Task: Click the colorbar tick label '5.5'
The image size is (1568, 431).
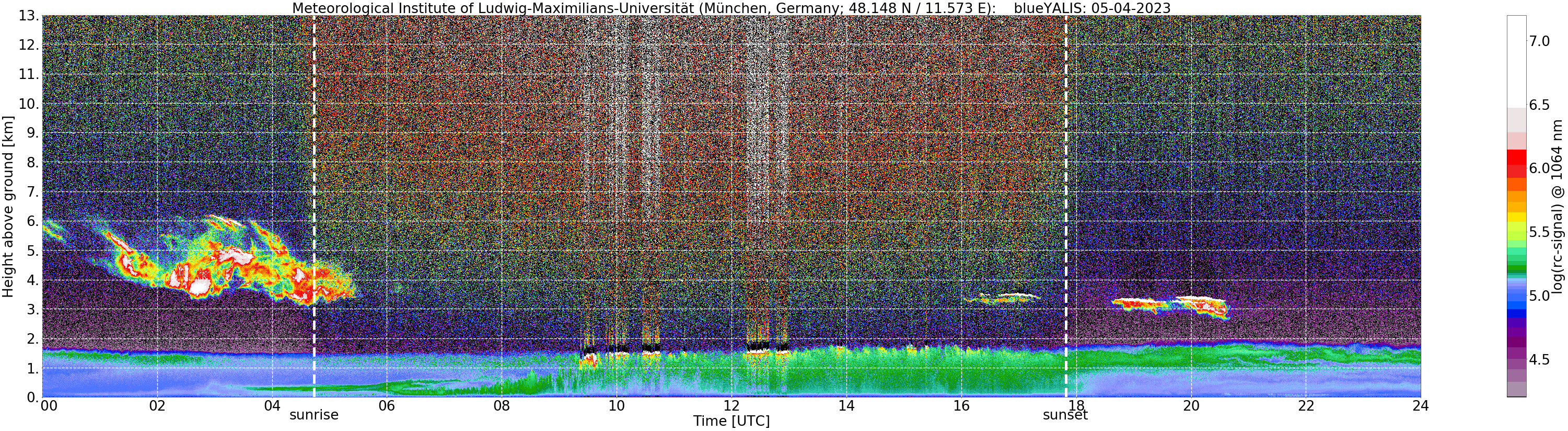Action: 1539,232
